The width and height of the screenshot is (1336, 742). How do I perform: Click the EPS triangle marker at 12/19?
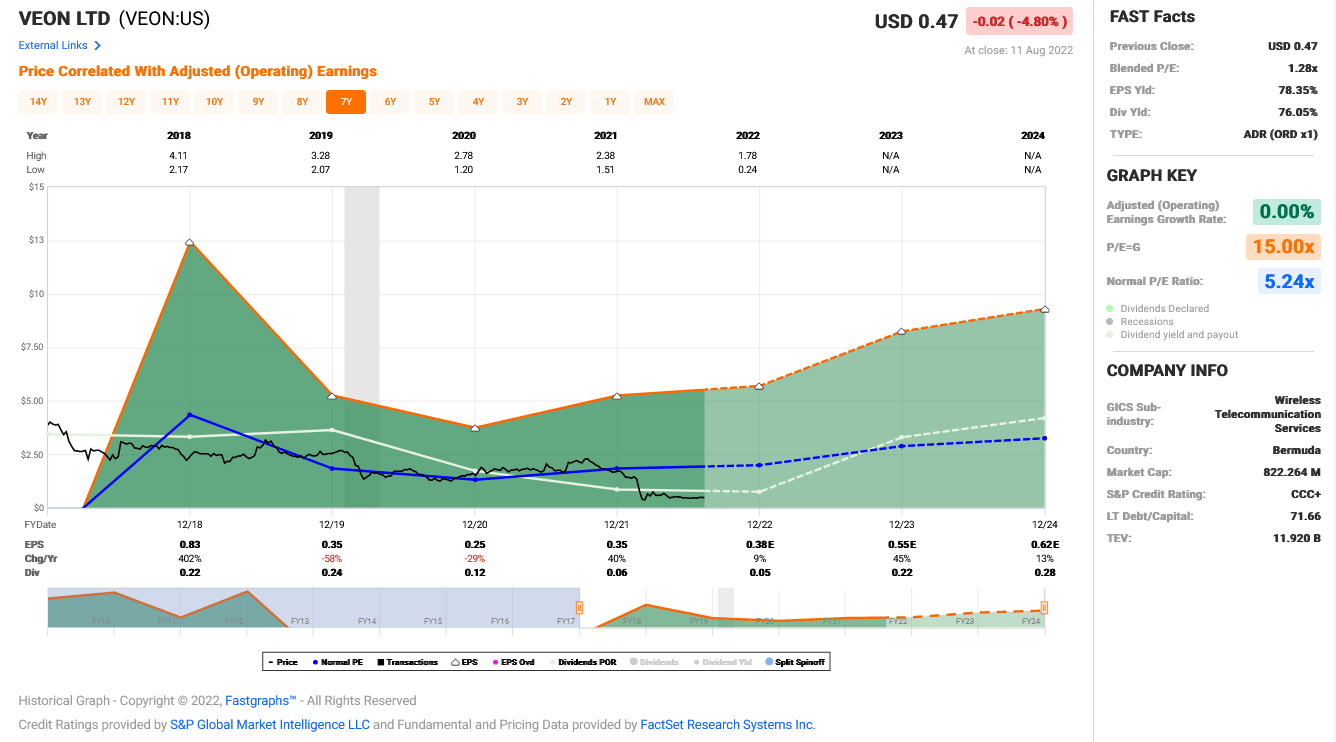coord(332,396)
